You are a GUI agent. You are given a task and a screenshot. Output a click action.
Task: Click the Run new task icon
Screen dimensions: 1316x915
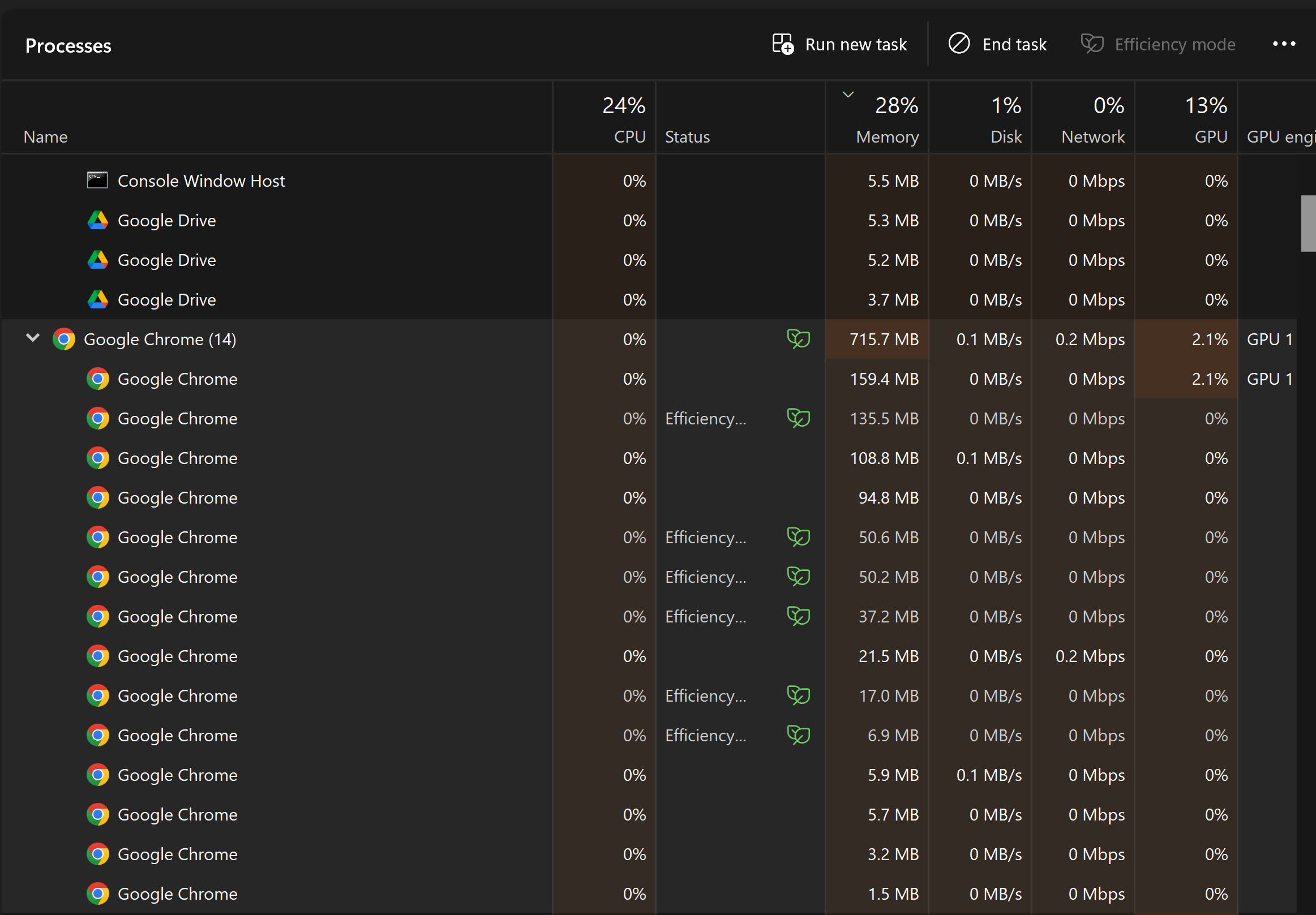[x=782, y=44]
